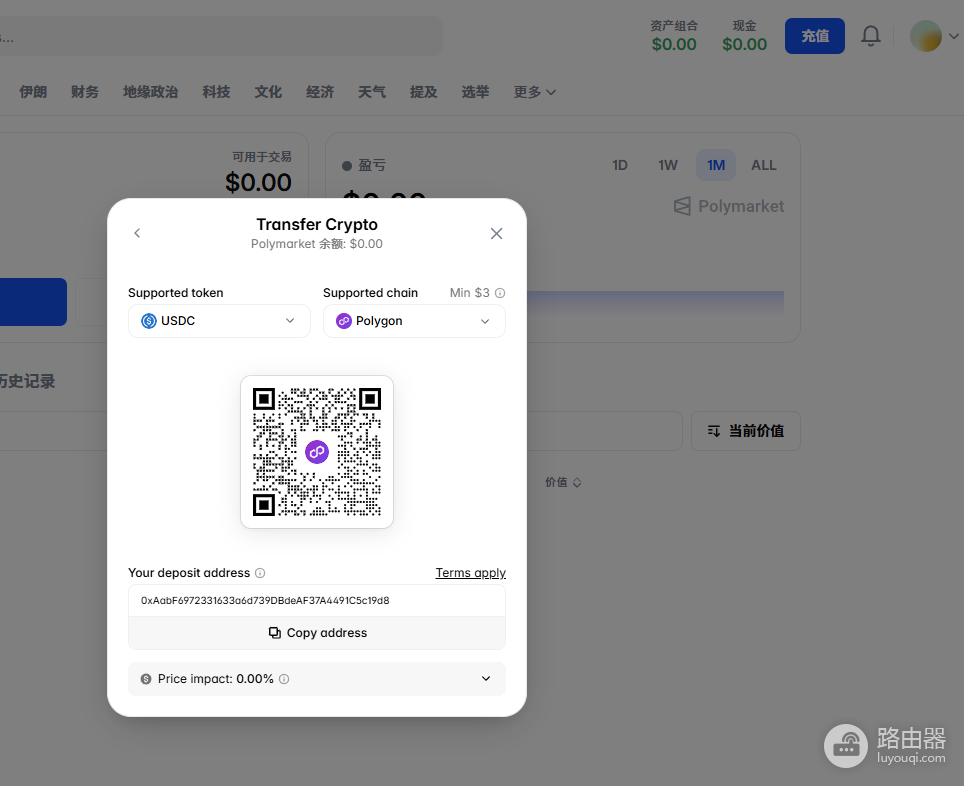
Task: Close the Transfer Crypto dialog
Action: pyautogui.click(x=496, y=234)
